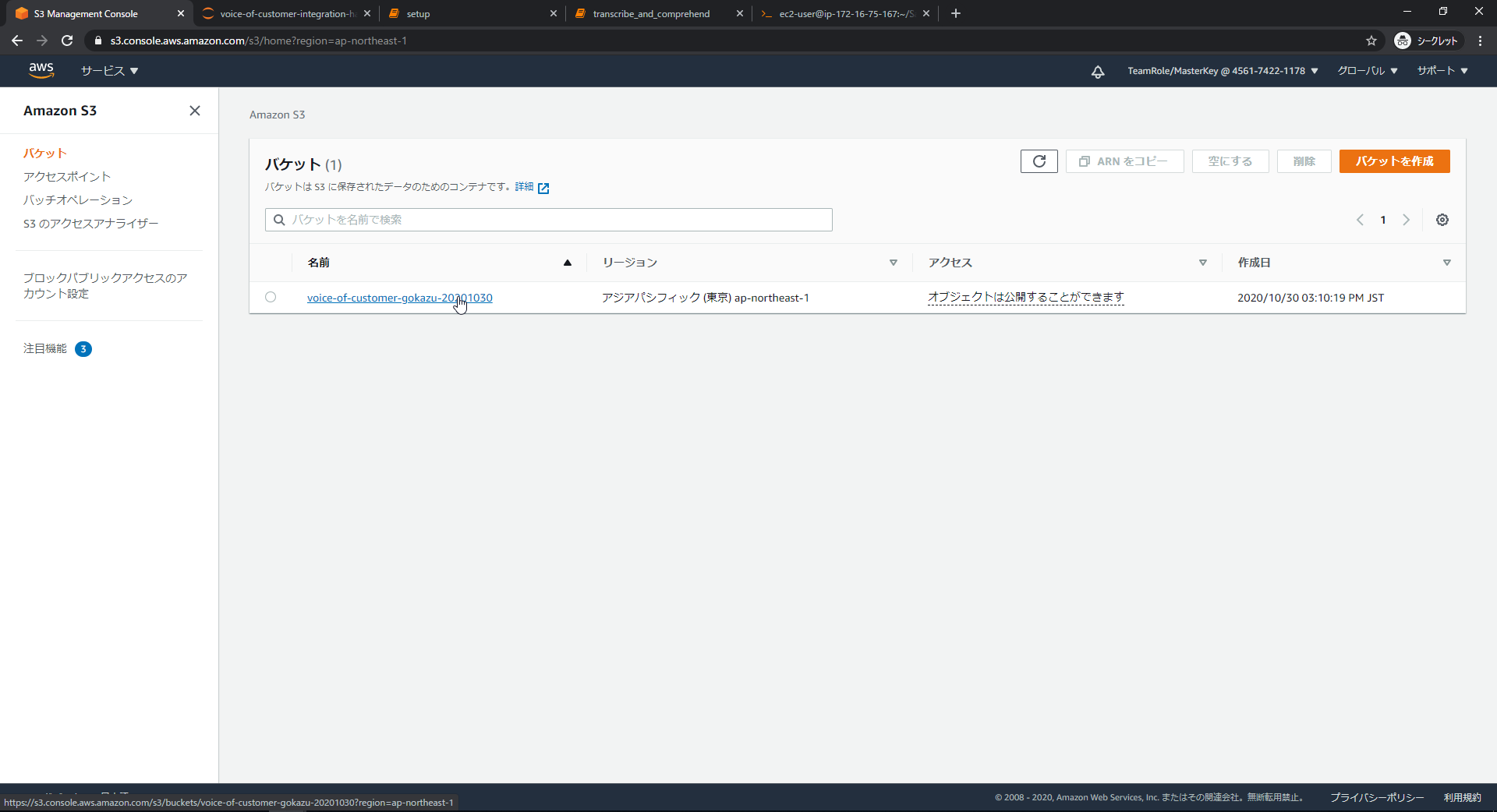Open the 利用規約 footer link
Image resolution: width=1497 pixels, height=812 pixels.
point(1462,797)
